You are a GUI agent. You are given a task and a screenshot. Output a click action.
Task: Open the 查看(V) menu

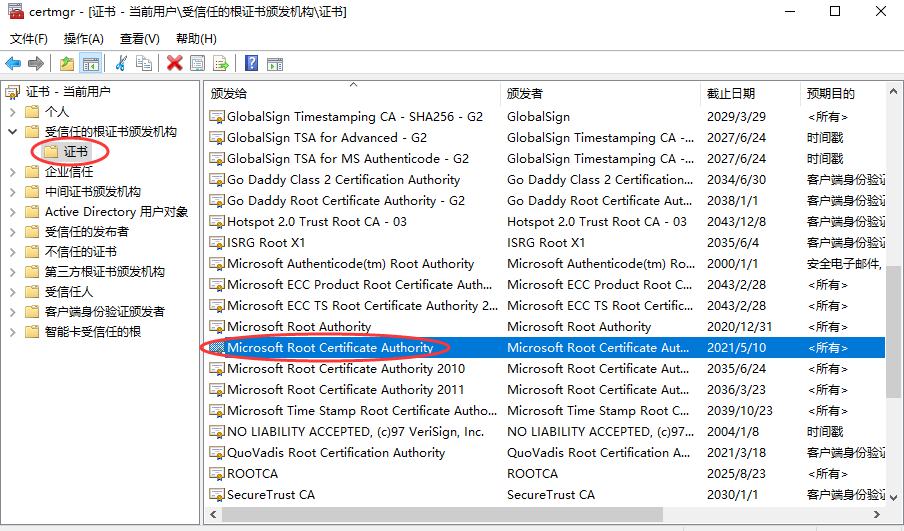140,39
